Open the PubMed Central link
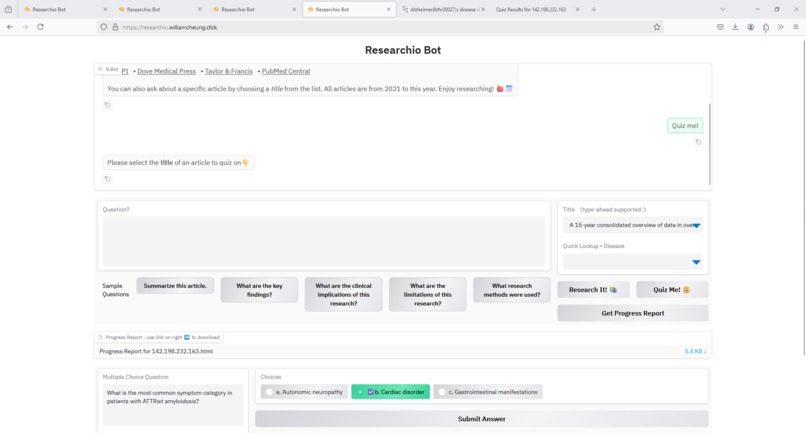This screenshot has height=433, width=806. [286, 71]
